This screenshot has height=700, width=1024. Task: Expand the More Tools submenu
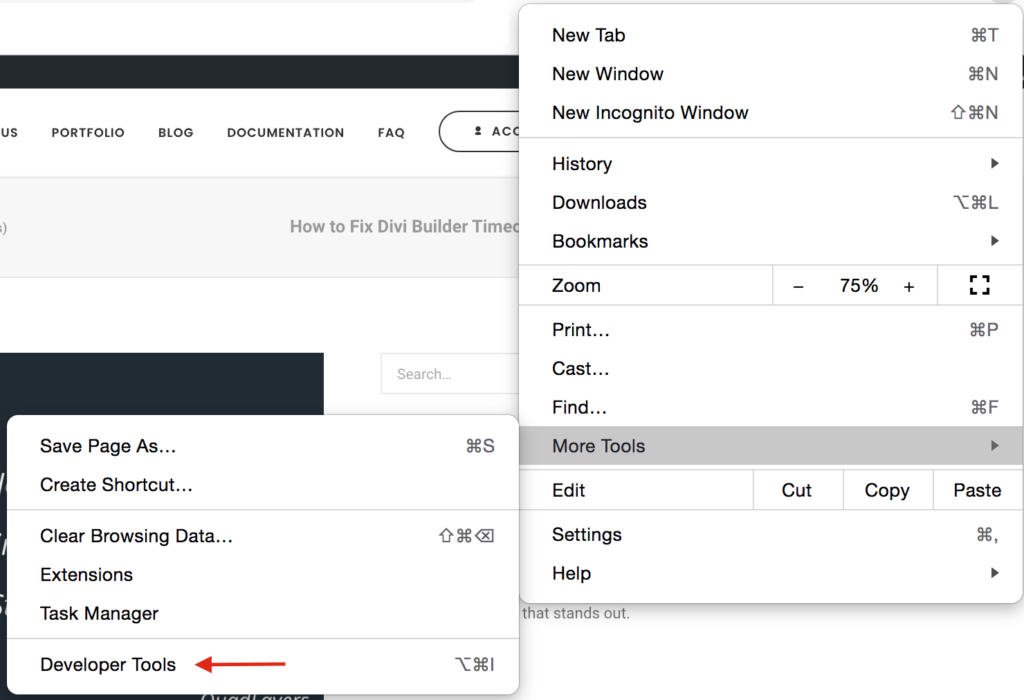point(771,446)
